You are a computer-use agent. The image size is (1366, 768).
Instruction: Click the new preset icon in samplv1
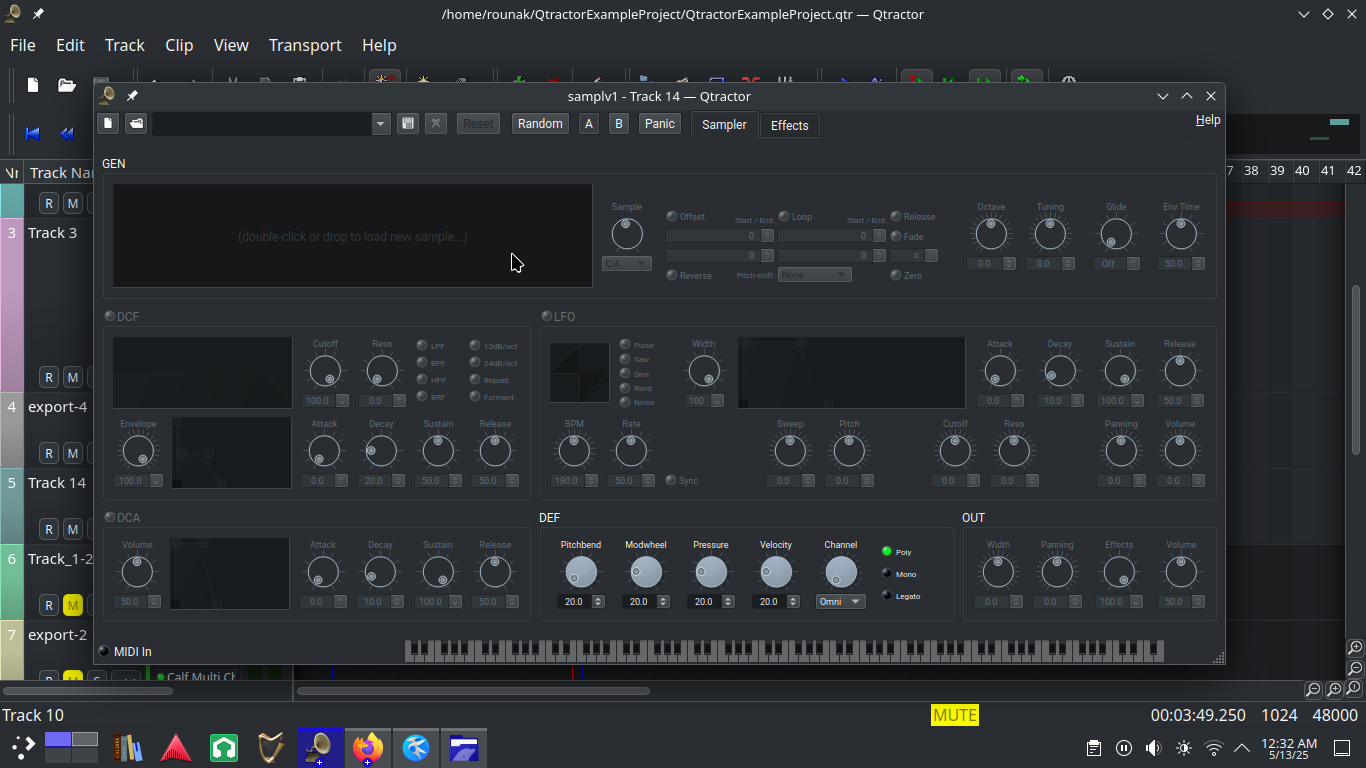[108, 123]
